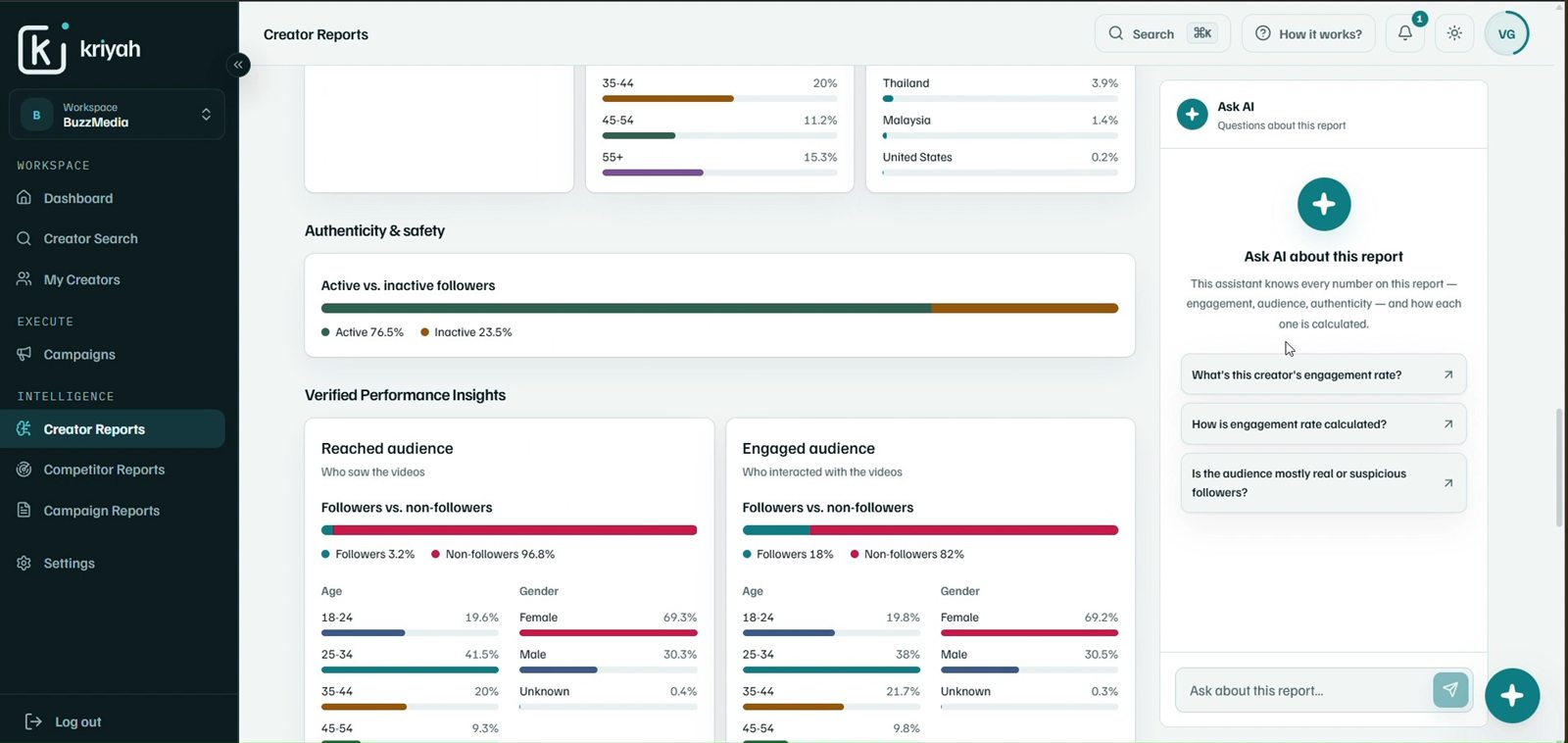Click the Campaign Reports document icon
The width and height of the screenshot is (1568, 743).
(24, 511)
